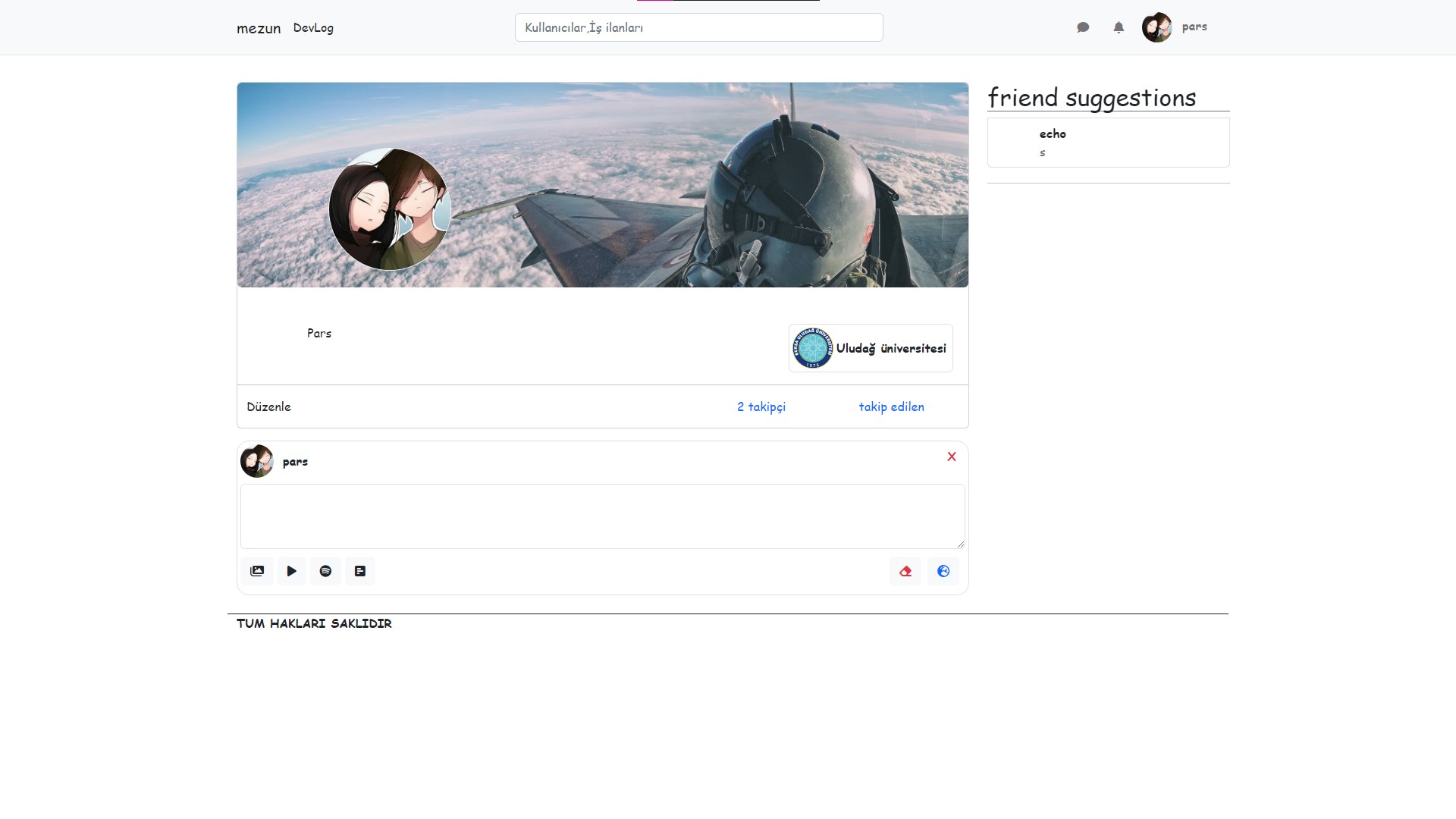Screen dimensions: 1456x819
Task: Open the notifications bell icon
Action: point(1119,27)
